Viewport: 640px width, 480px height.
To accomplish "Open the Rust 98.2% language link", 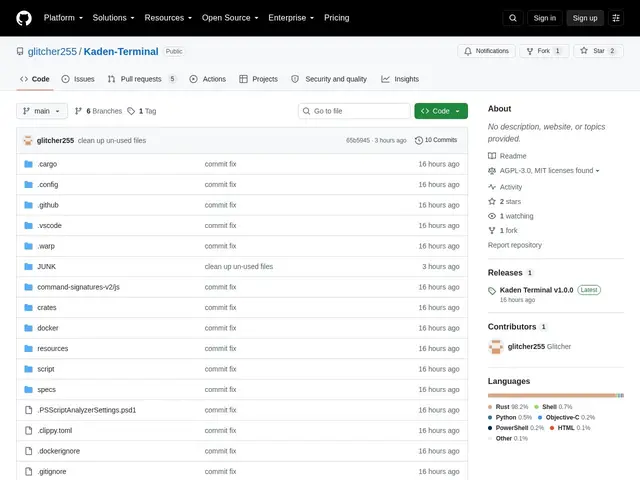I will coord(508,407).
